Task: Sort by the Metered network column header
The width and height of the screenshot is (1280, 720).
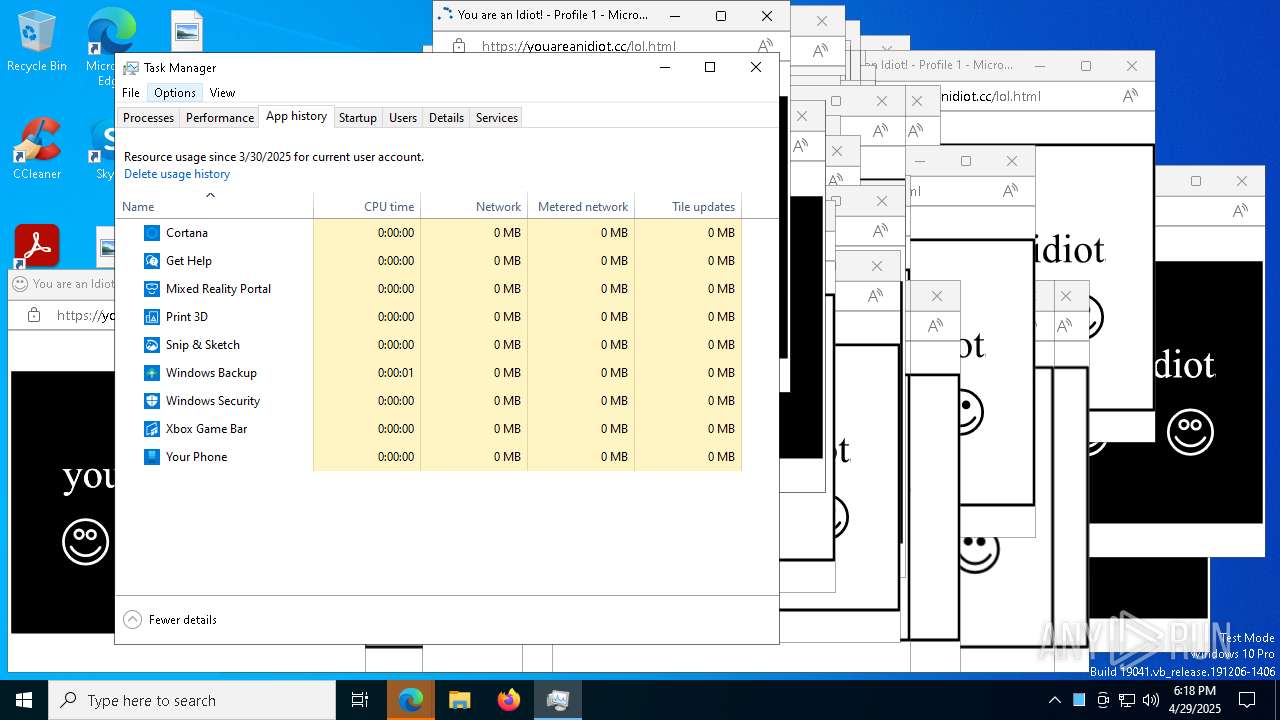Action: [581, 206]
